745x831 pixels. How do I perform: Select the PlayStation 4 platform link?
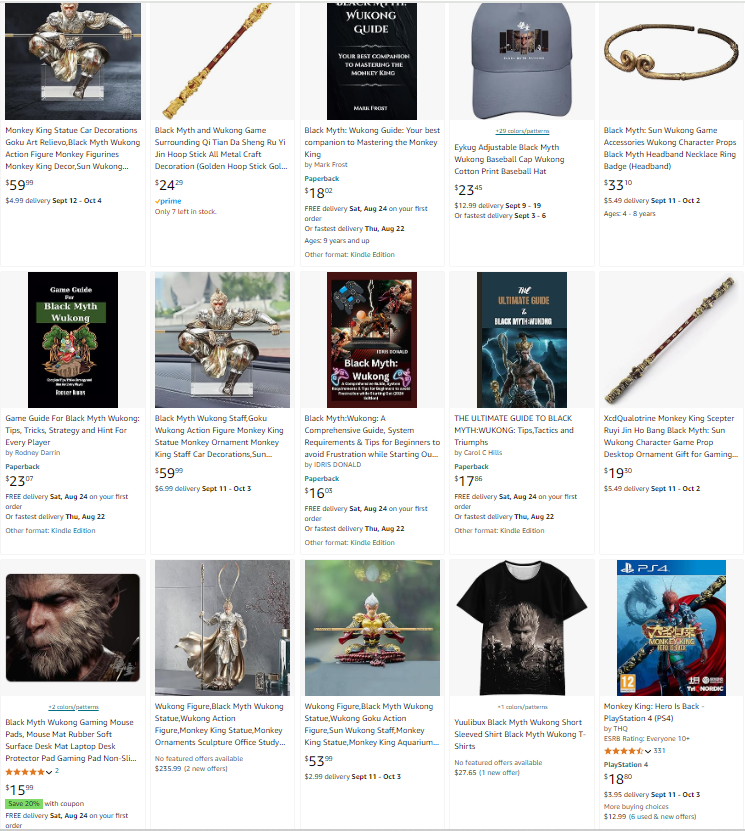(626, 764)
